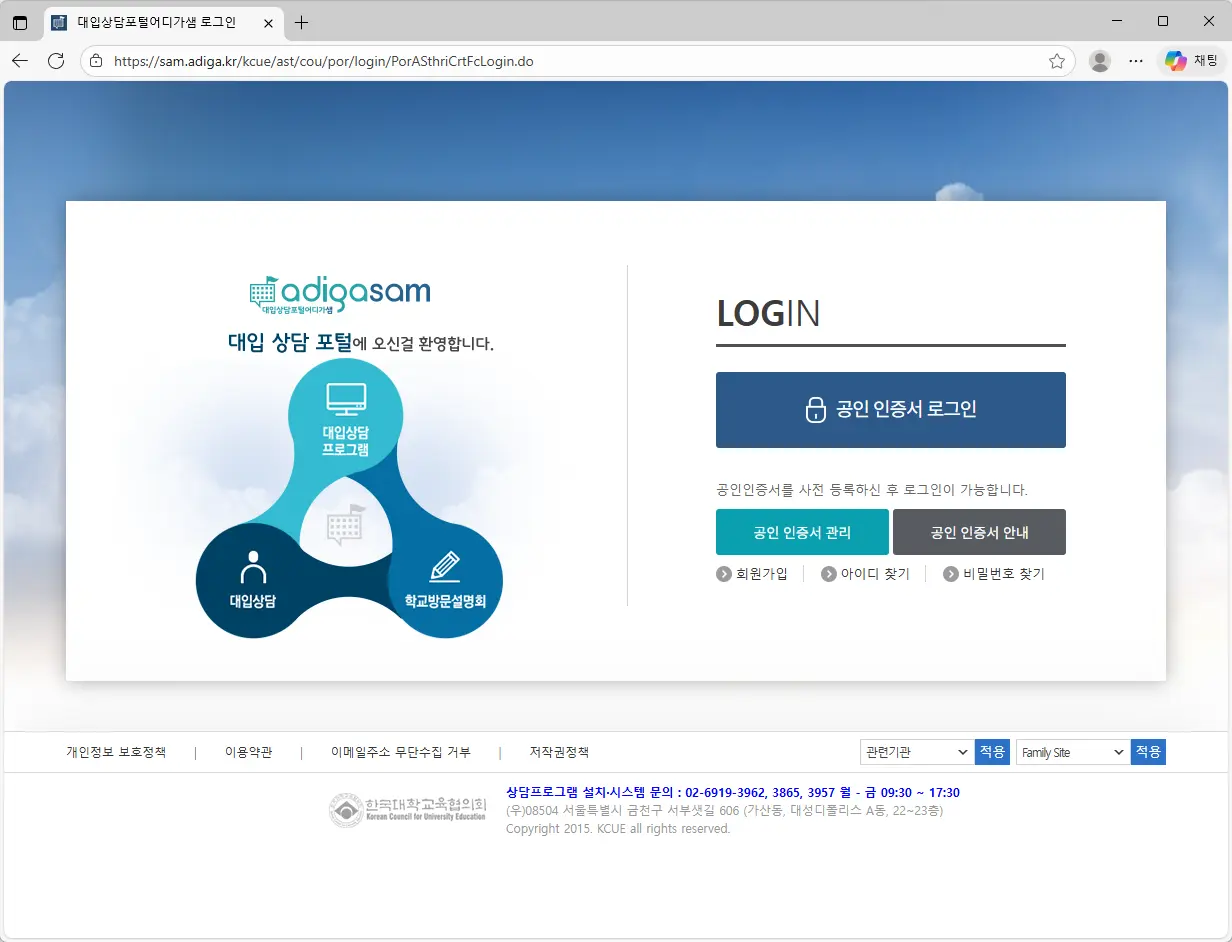Go back using the browser back arrow

[x=20, y=61]
